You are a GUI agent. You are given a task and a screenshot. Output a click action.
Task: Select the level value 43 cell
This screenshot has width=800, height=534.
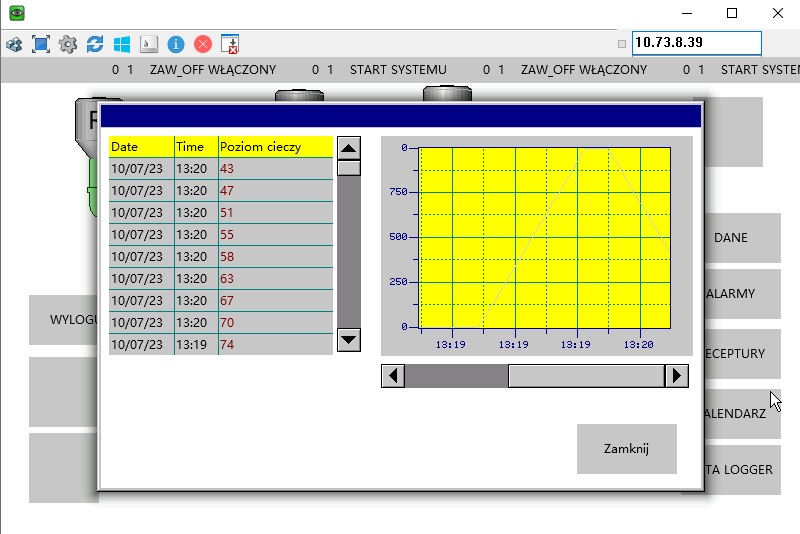276,169
